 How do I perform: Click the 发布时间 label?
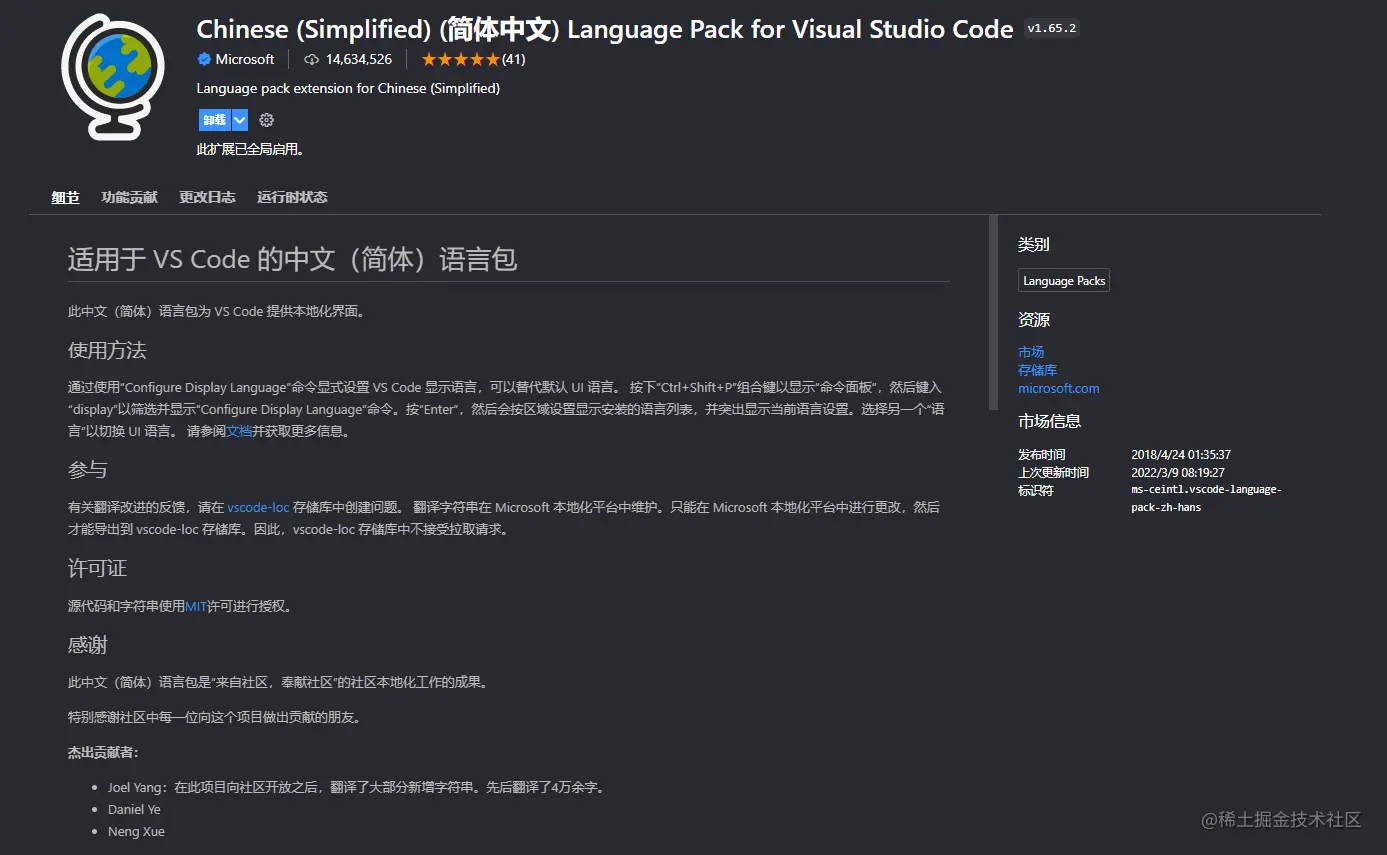pyautogui.click(x=1042, y=454)
